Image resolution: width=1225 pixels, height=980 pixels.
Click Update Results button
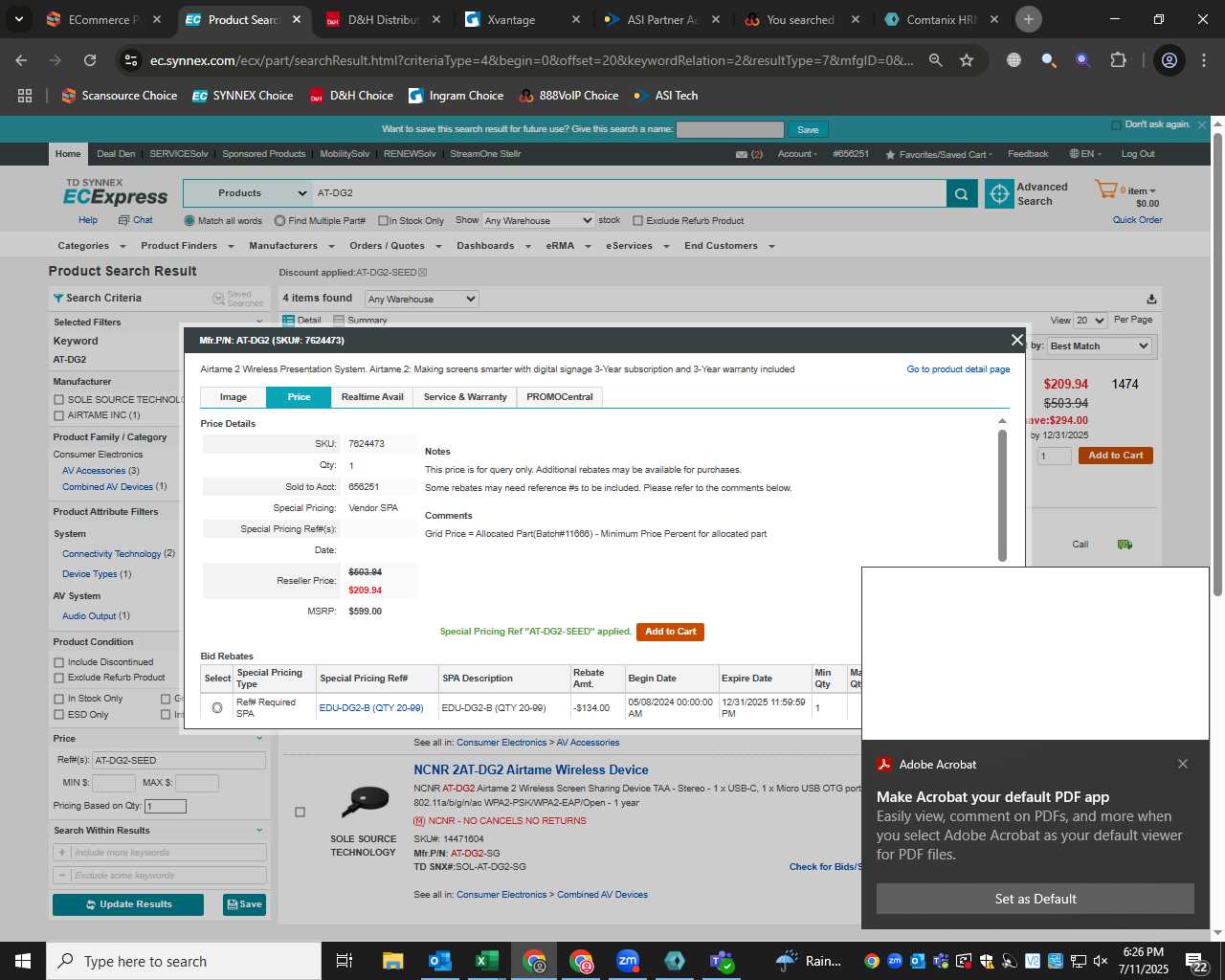tap(128, 904)
